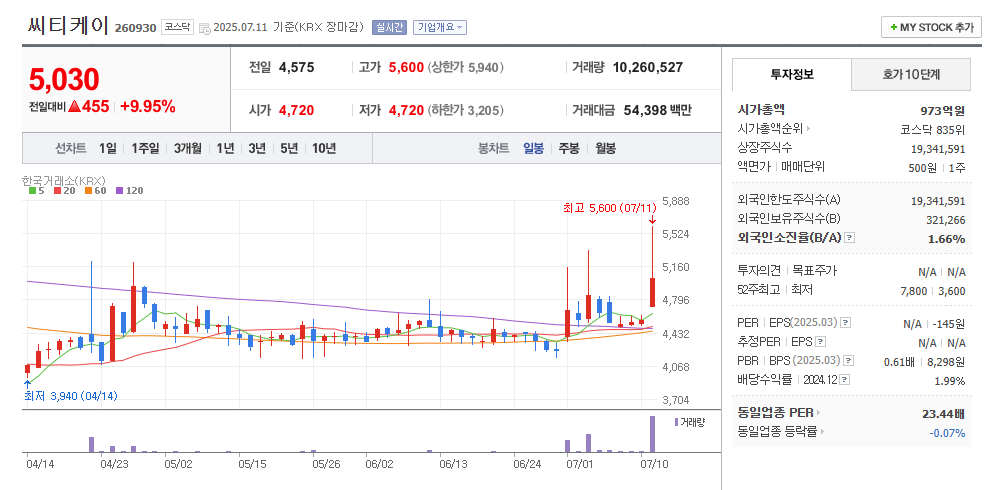
Task: Click the 동일업종 PER value 23.44배
Action: tap(943, 414)
